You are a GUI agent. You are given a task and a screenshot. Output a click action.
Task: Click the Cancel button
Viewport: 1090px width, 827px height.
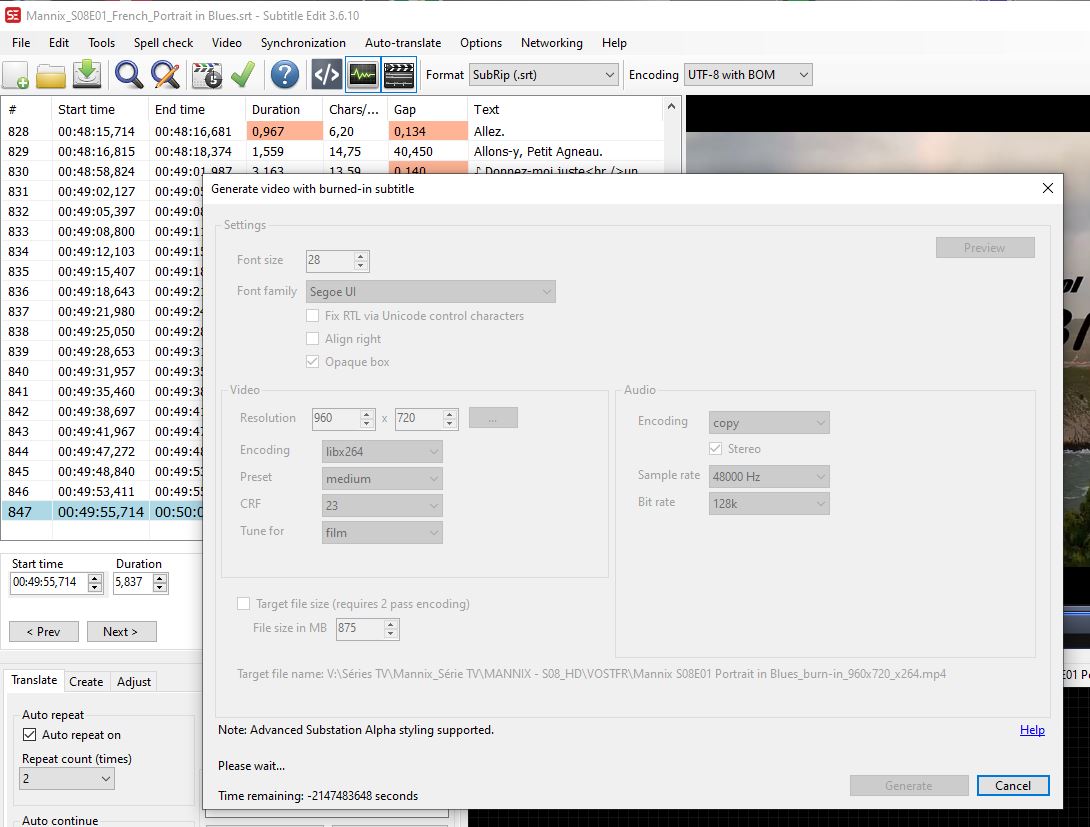(1013, 785)
